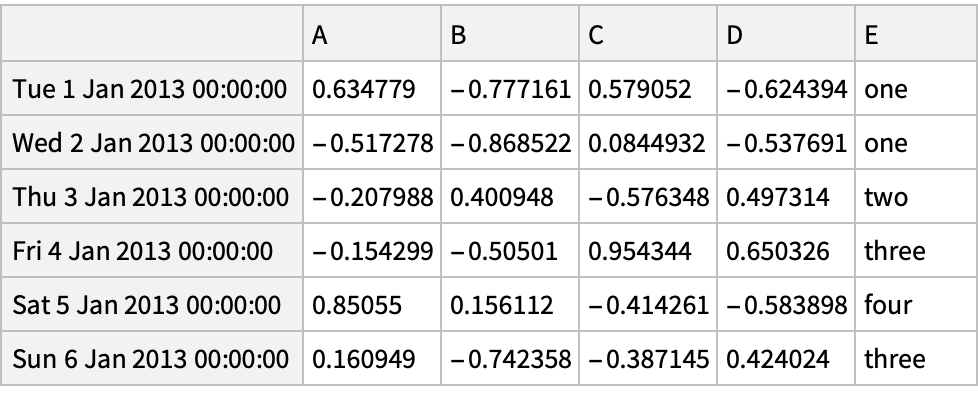The height and width of the screenshot is (420, 978).
Task: Click the cell containing −0.387145
Action: (648, 358)
